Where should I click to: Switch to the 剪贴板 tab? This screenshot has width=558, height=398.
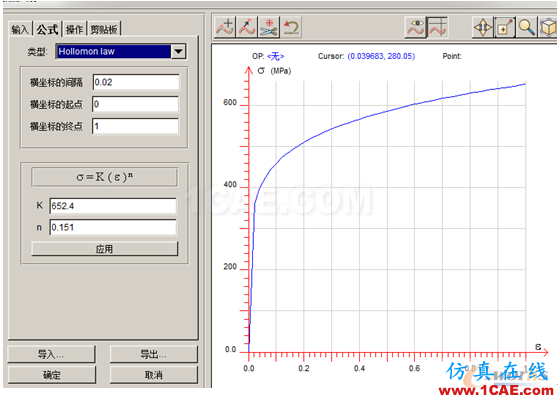coord(104,29)
